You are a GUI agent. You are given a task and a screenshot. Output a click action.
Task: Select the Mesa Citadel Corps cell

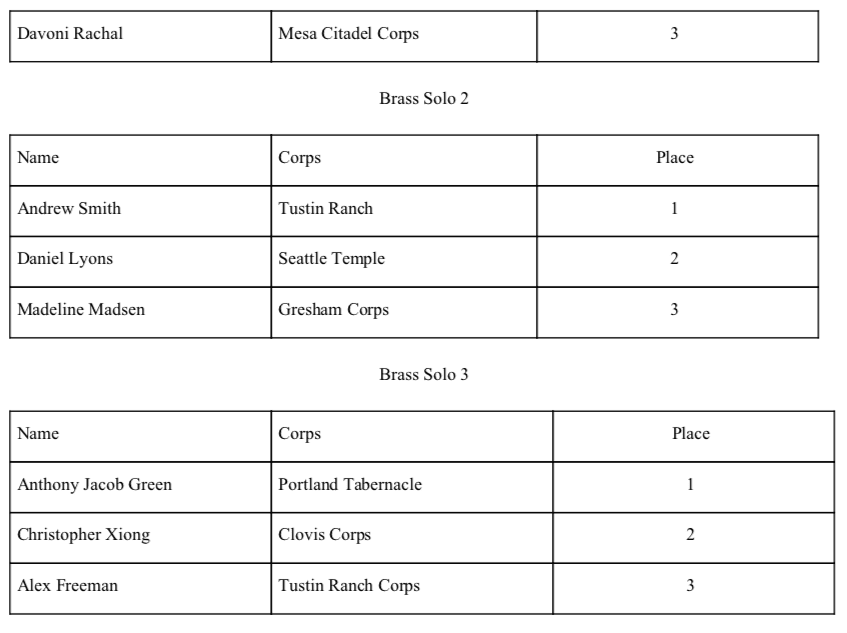coord(404,36)
